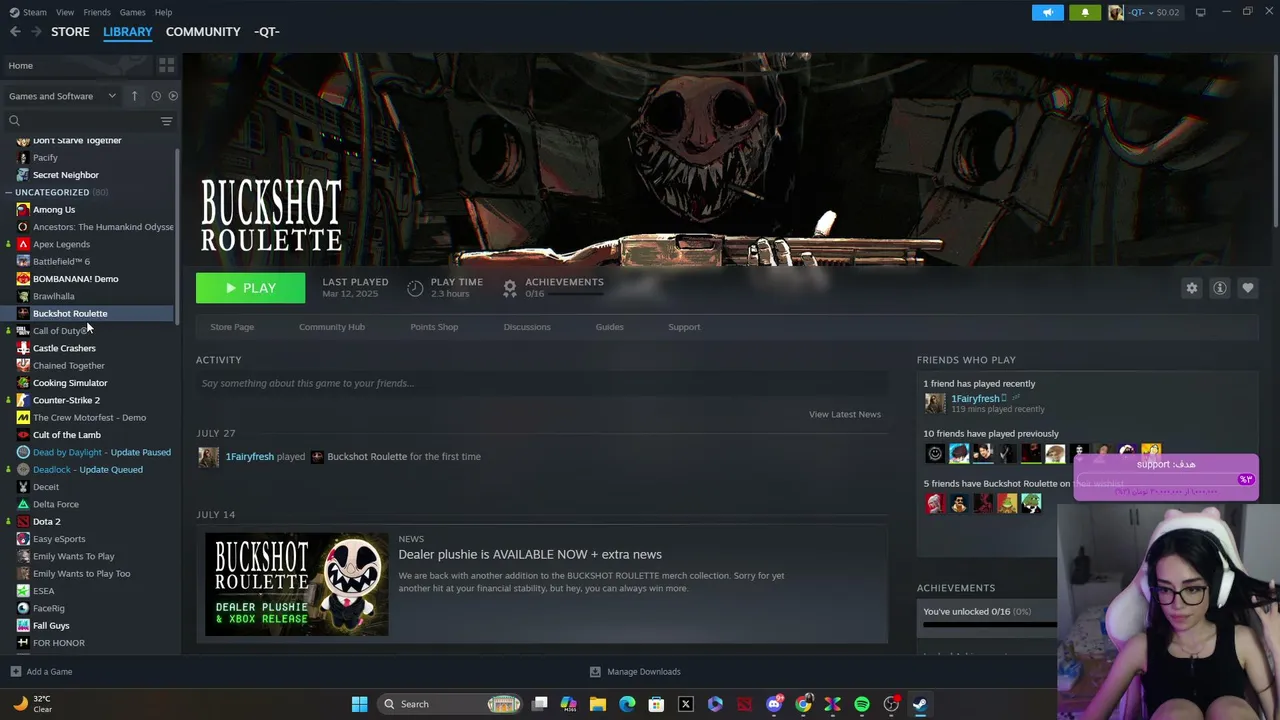
Task: Favorite Buckshot Roulette with heart icon
Action: click(x=1248, y=288)
